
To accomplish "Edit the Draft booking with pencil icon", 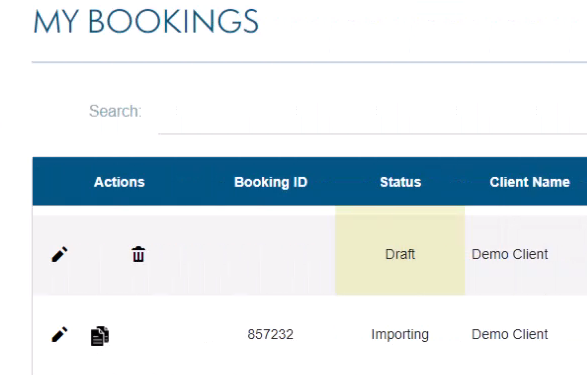I will [59, 254].
